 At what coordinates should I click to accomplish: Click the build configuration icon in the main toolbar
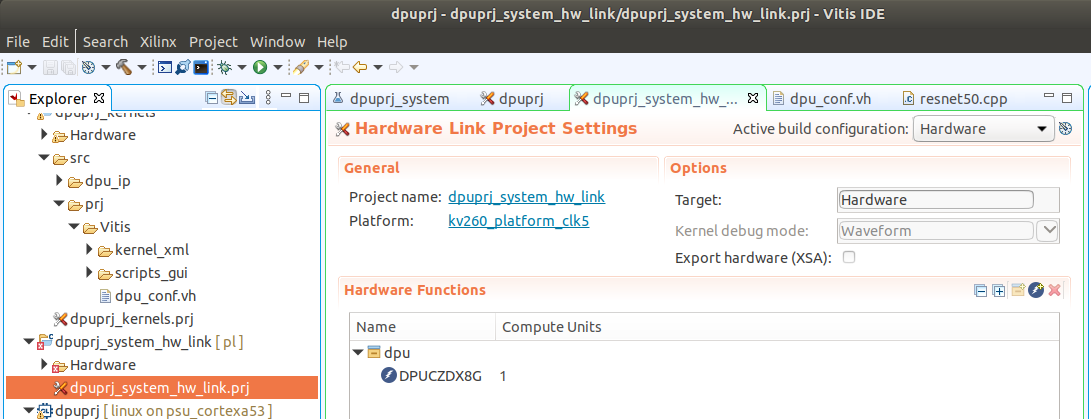click(88, 68)
